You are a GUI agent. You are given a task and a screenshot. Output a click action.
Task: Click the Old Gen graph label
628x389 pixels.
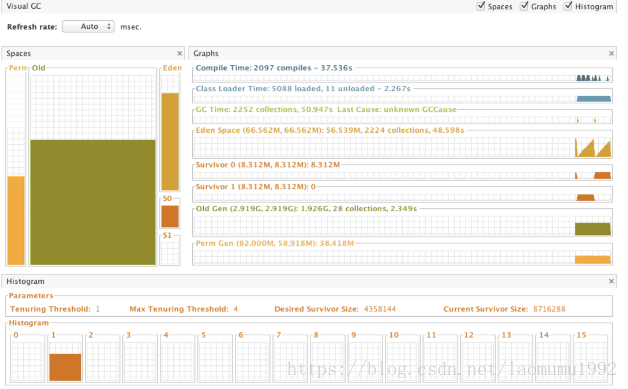(x=306, y=209)
